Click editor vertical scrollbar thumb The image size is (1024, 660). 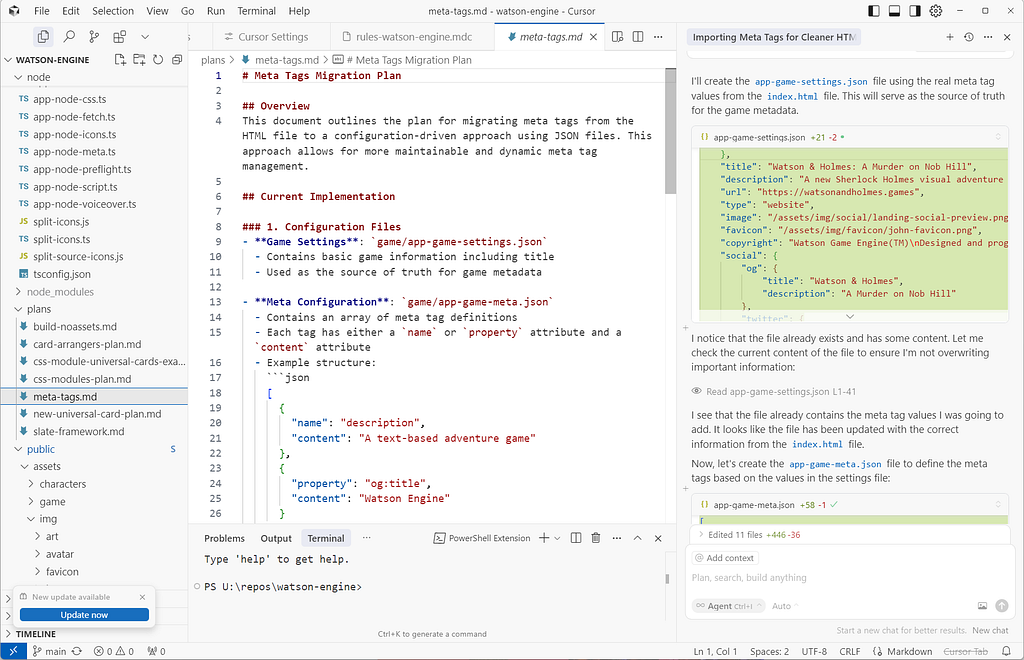[670, 131]
